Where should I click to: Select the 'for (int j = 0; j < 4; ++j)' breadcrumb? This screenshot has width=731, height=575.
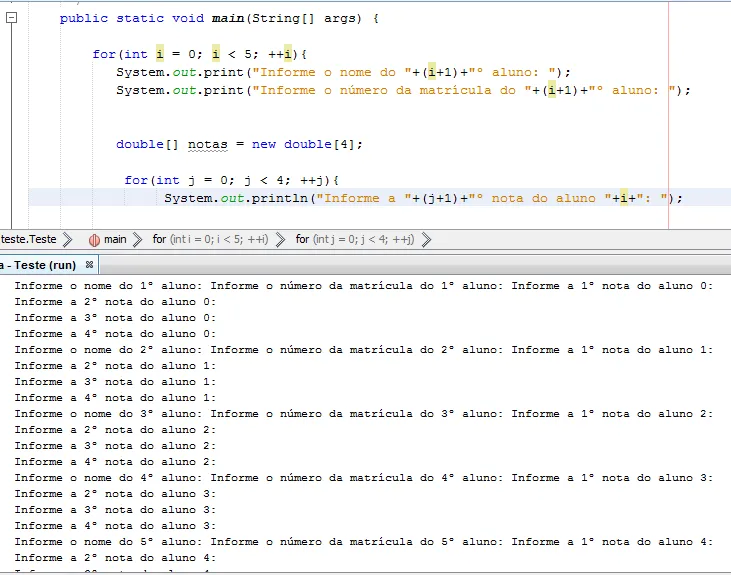click(355, 239)
